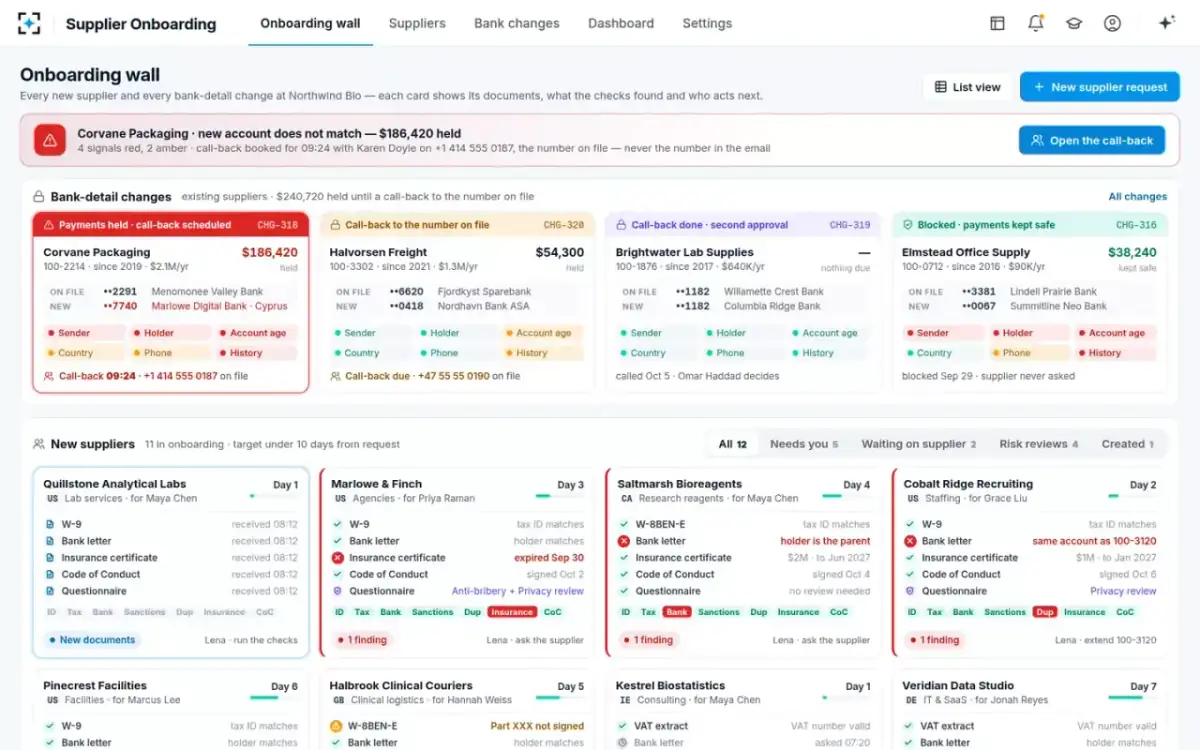
Task: Filter by Waiting on supplier
Action: pos(919,444)
